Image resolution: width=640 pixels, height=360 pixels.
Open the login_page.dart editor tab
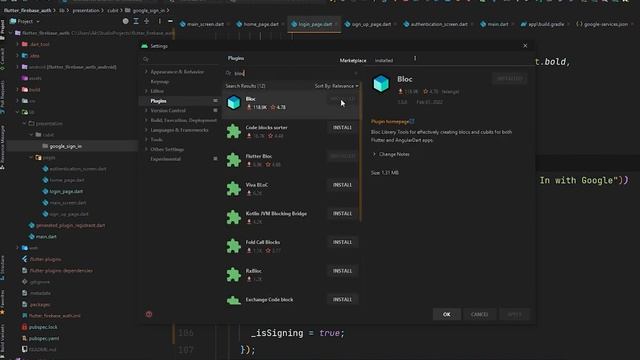315,24
